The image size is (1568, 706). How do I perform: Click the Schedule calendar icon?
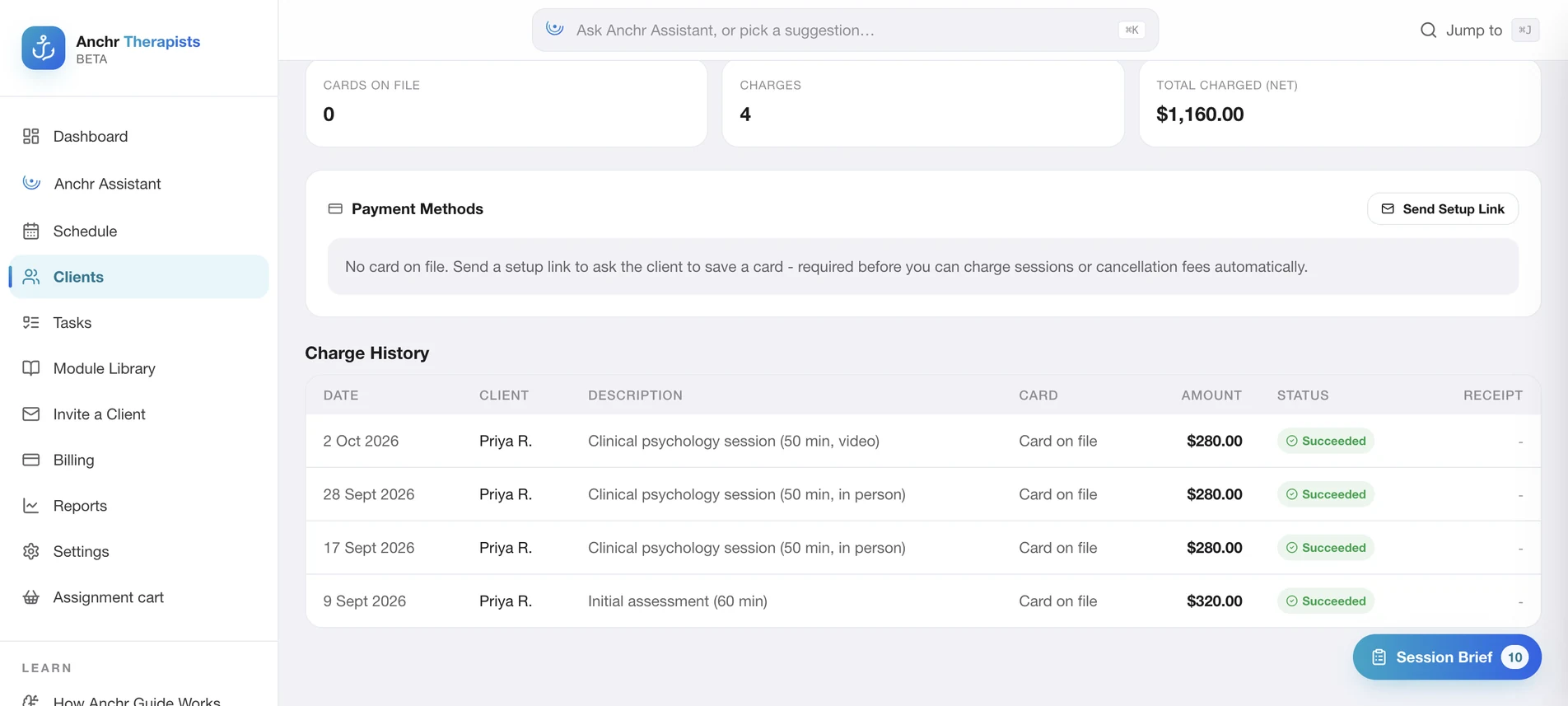point(31,231)
